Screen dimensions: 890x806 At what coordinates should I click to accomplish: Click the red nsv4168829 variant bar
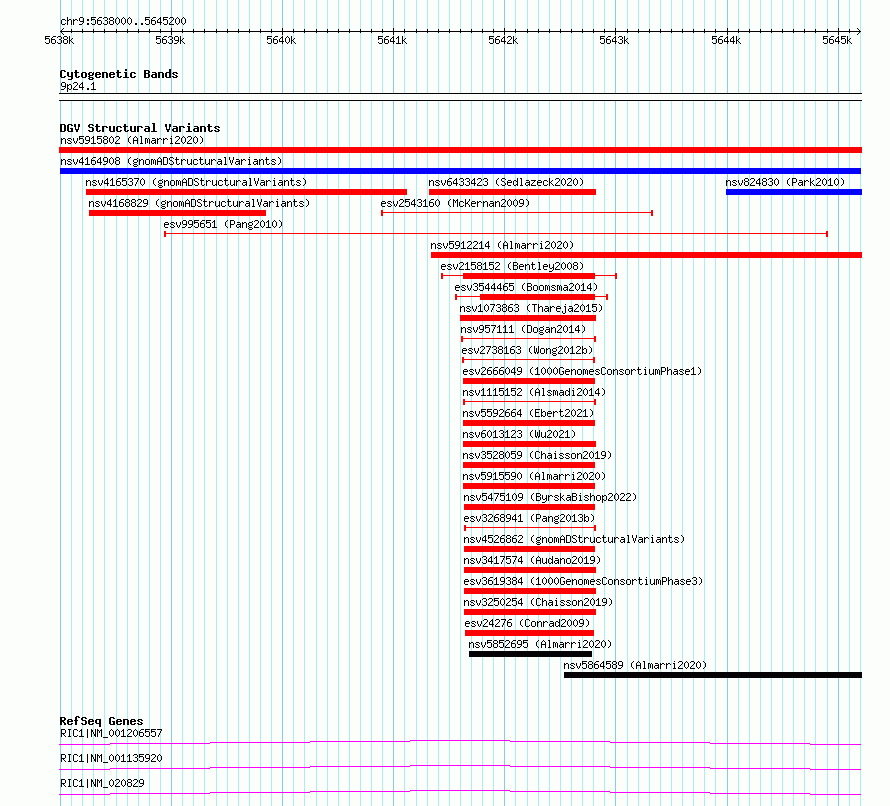point(177,213)
